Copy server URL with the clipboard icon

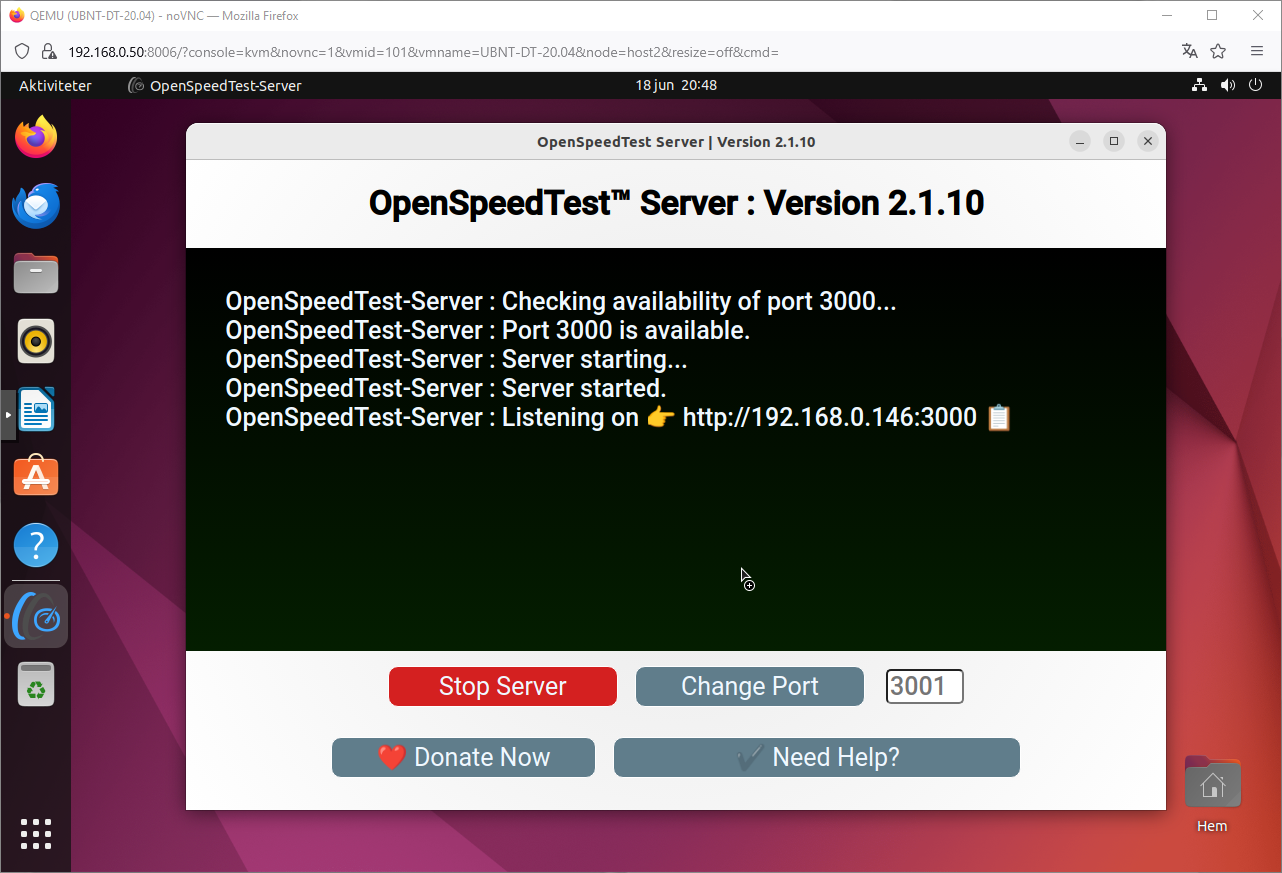[999, 417]
